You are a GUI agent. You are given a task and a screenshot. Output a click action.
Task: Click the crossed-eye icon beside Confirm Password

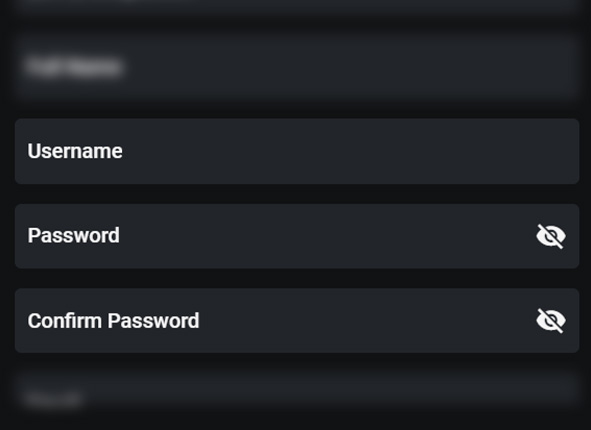coord(551,321)
